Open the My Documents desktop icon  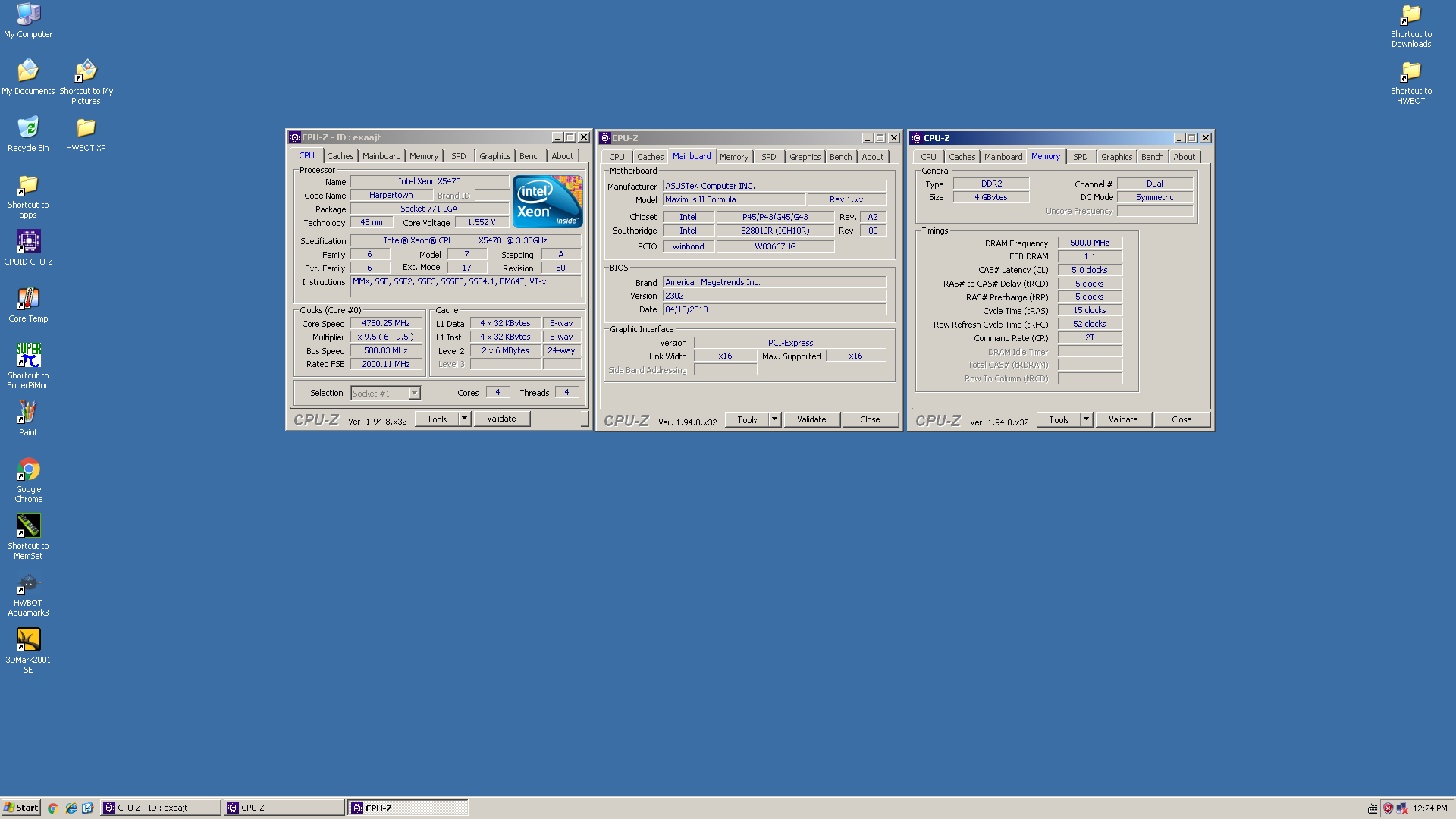(28, 77)
